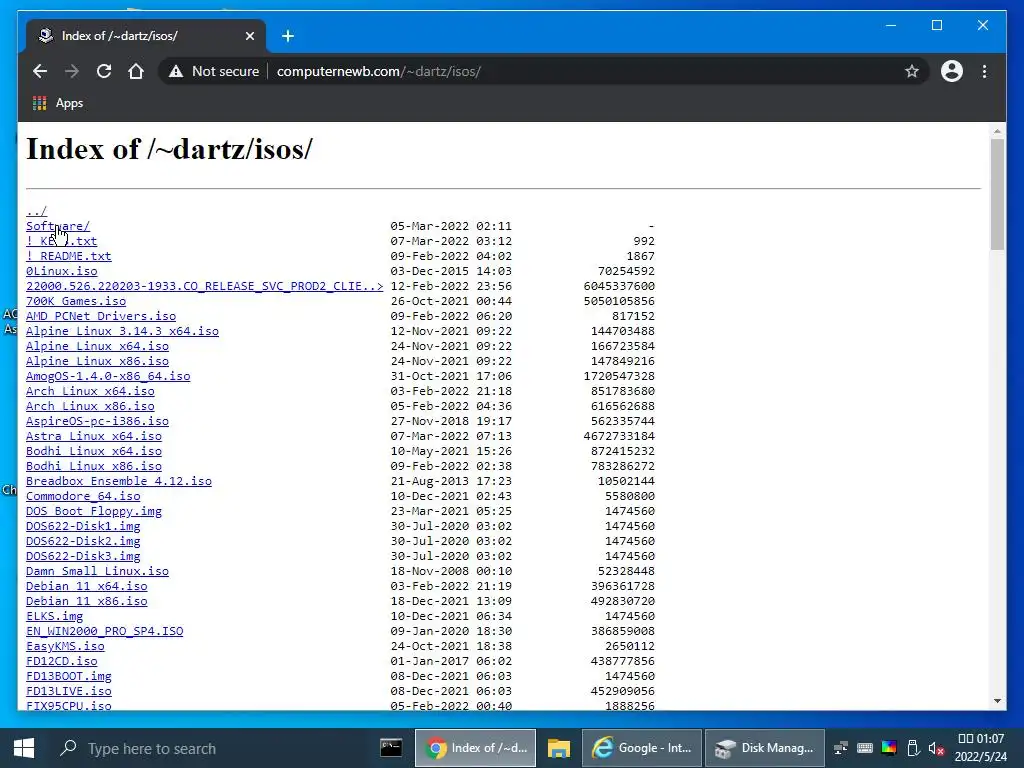The width and height of the screenshot is (1024, 768).
Task: Download Bodhi_Linux_x86.iso
Action: [94, 466]
